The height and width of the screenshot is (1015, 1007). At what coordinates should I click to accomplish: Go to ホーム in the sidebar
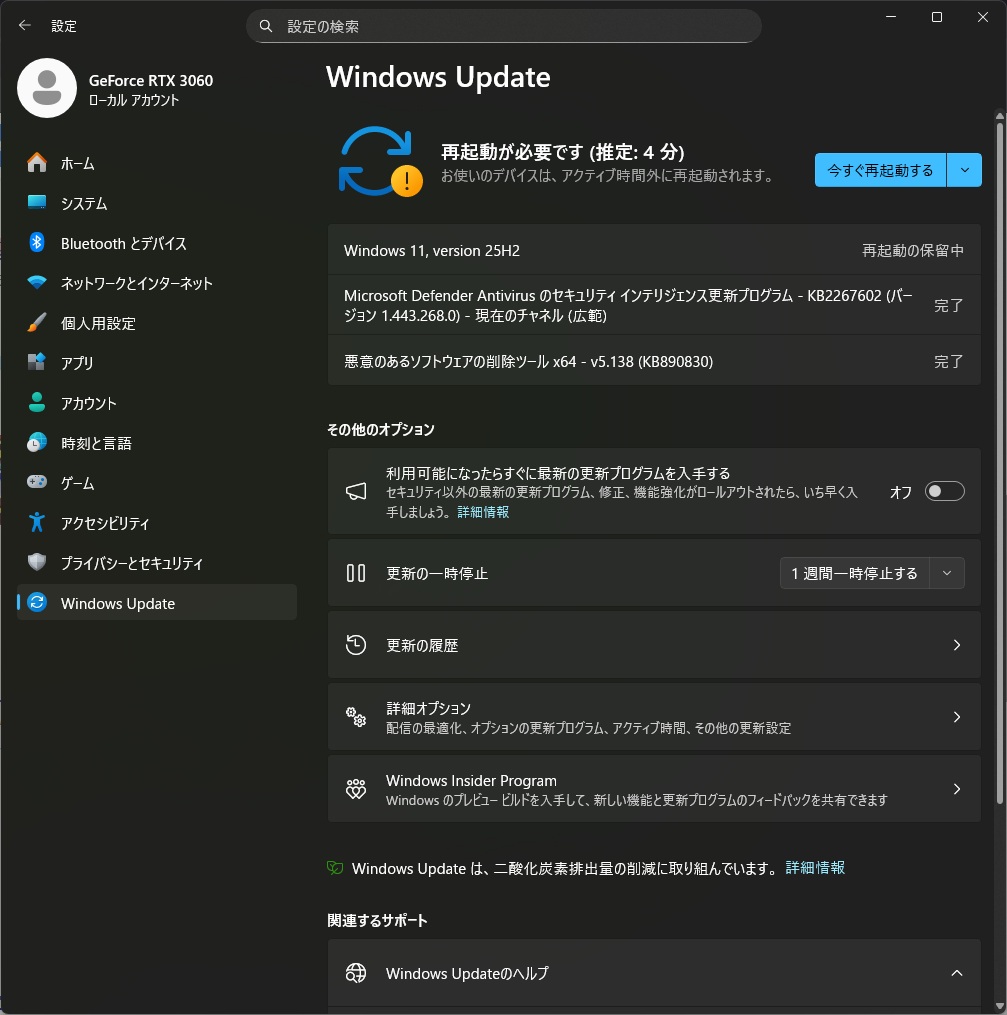tap(157, 162)
